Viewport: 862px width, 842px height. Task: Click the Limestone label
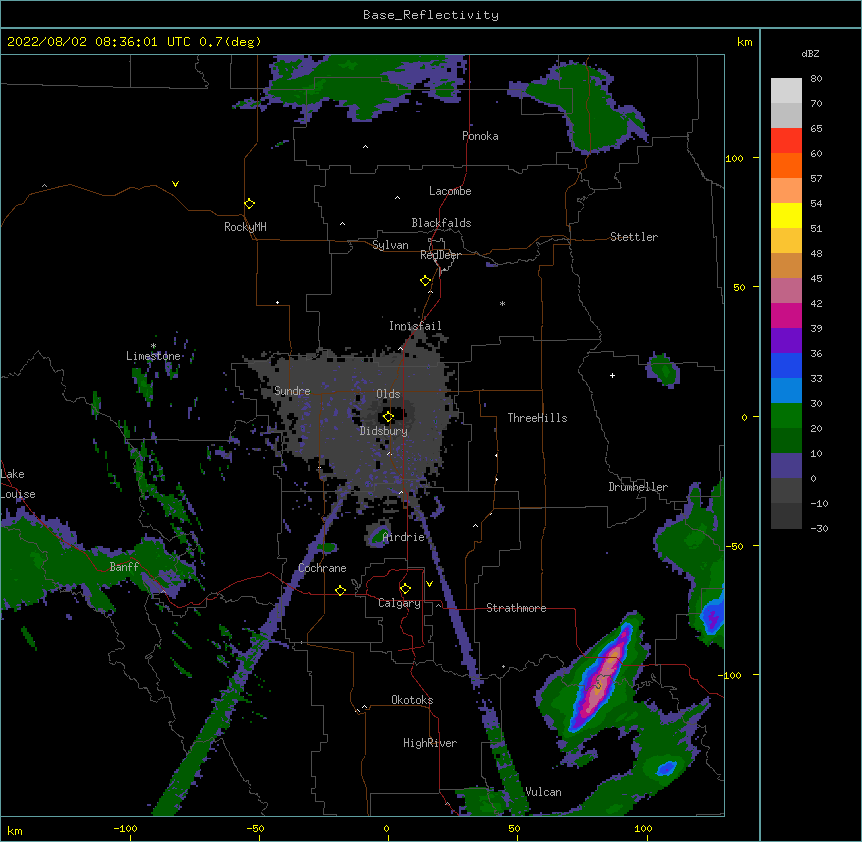153,356
